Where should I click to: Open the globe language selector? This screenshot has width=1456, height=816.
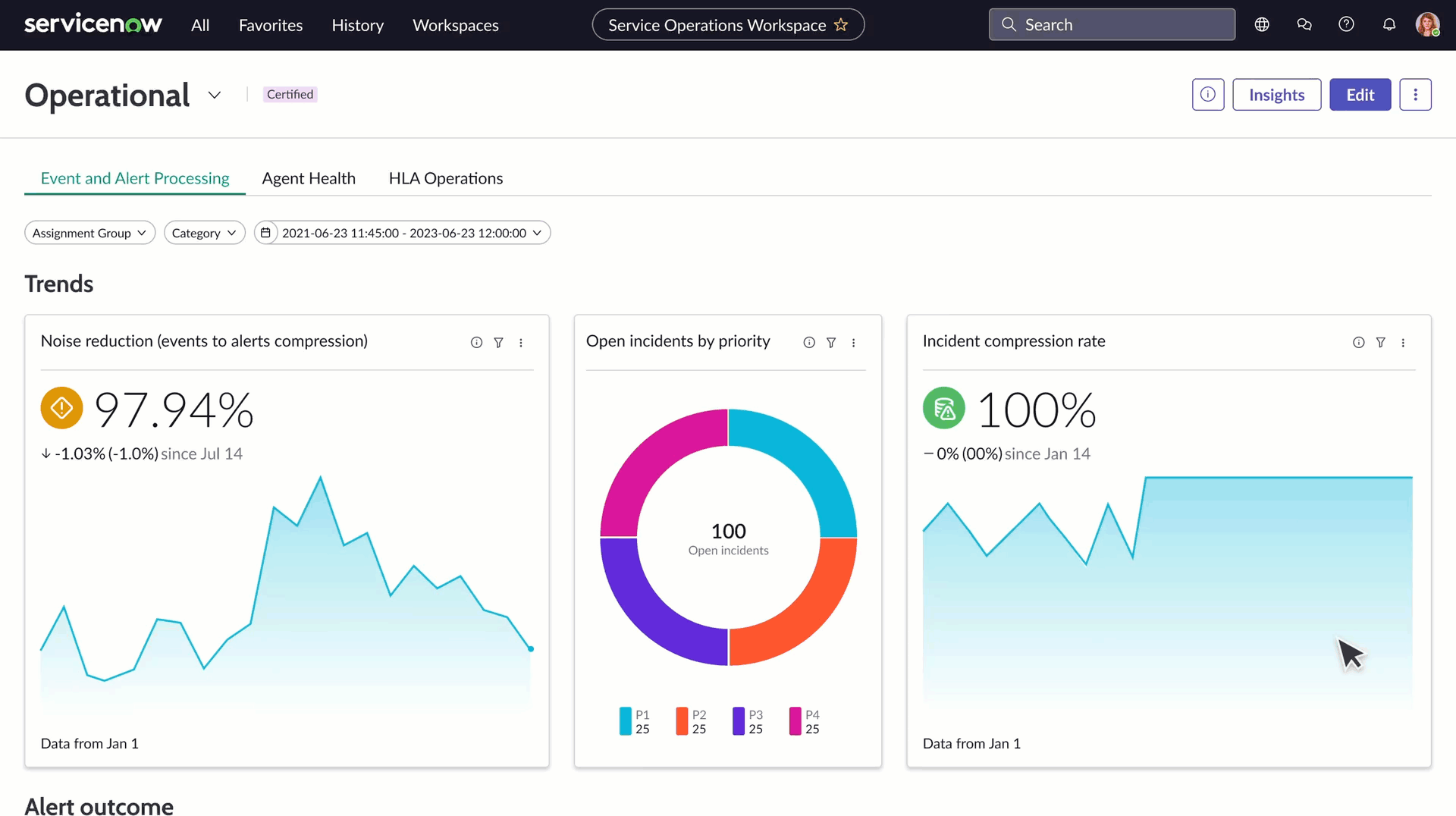(1262, 24)
